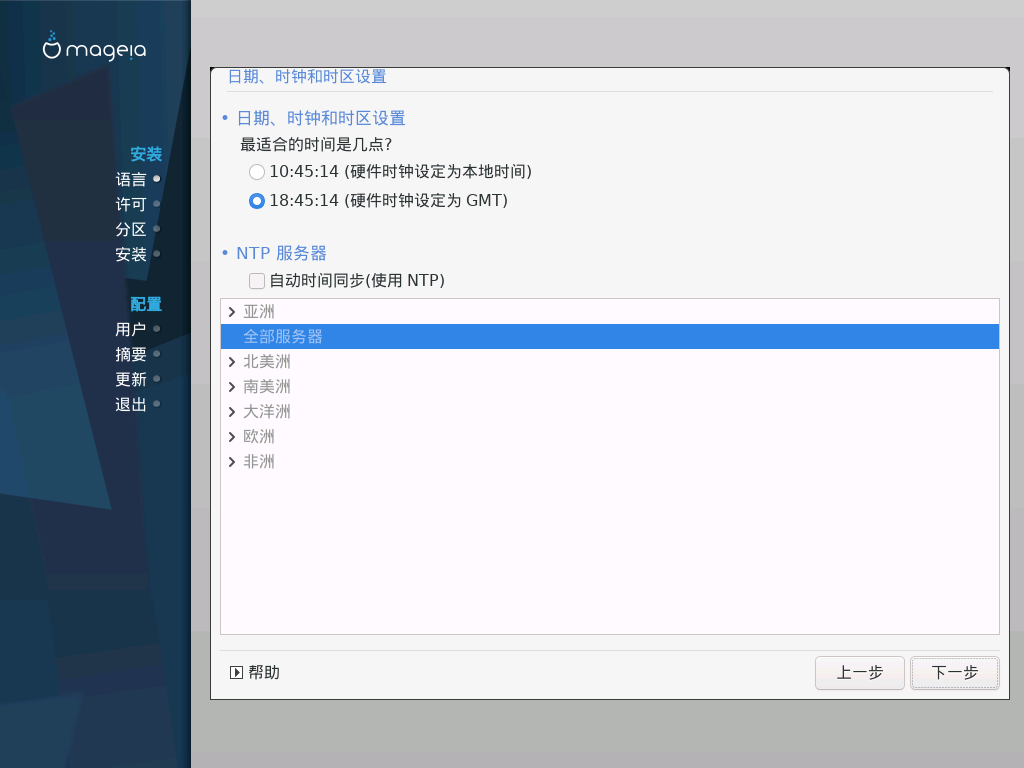
Task: Select the 18:45:14 GMT hardware clock option
Action: point(257,200)
